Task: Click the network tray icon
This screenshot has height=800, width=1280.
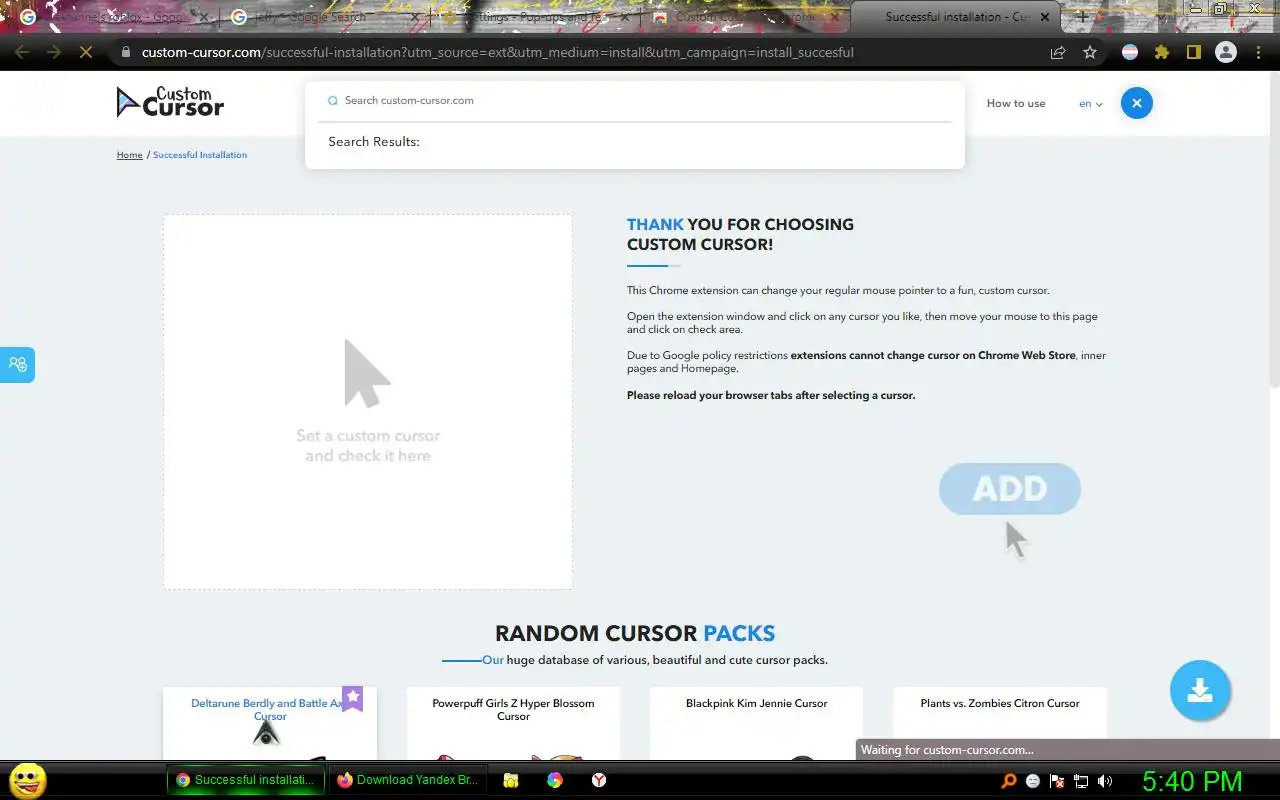Action: (x=1081, y=781)
